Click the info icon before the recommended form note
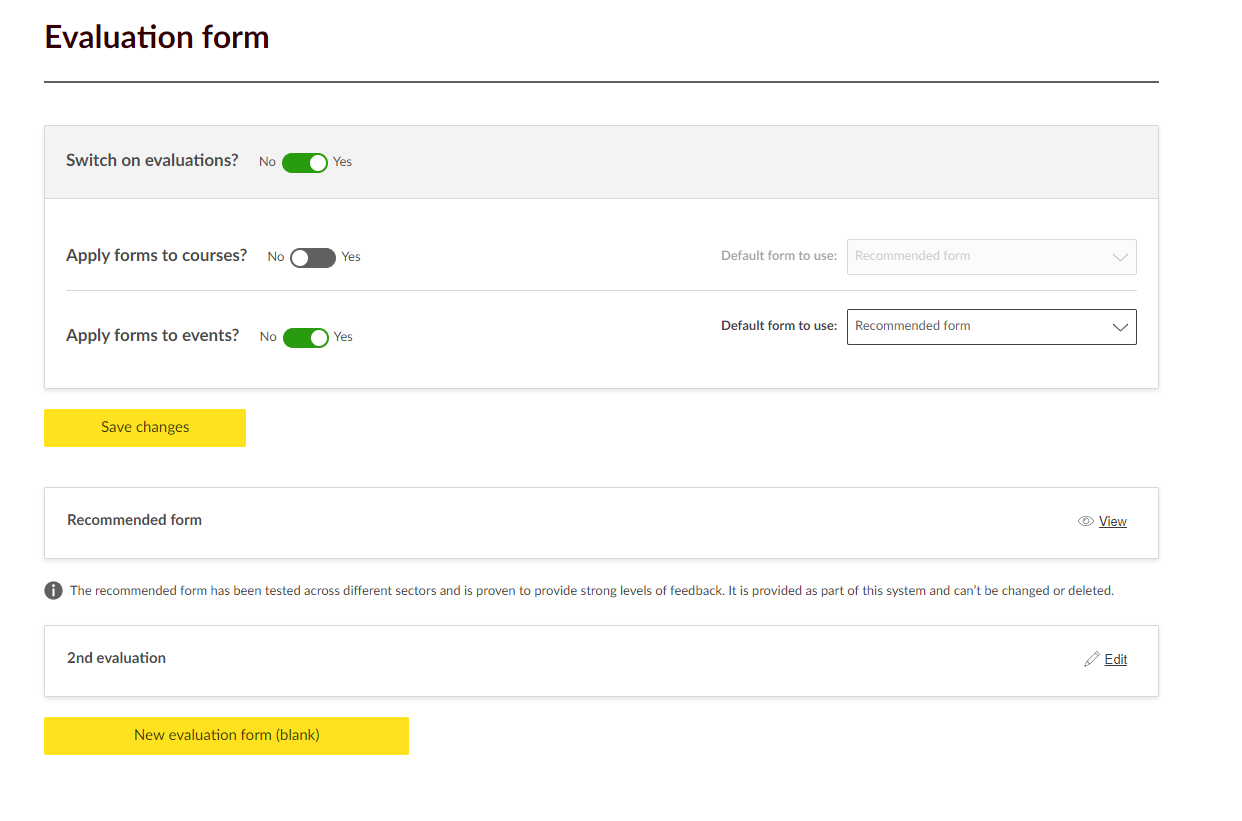Image resolution: width=1242 pixels, height=821 pixels. click(54, 591)
